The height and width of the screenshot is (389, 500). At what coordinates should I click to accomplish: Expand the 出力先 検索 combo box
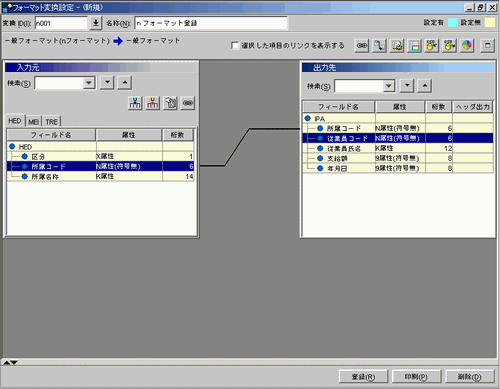pyautogui.click(x=388, y=86)
